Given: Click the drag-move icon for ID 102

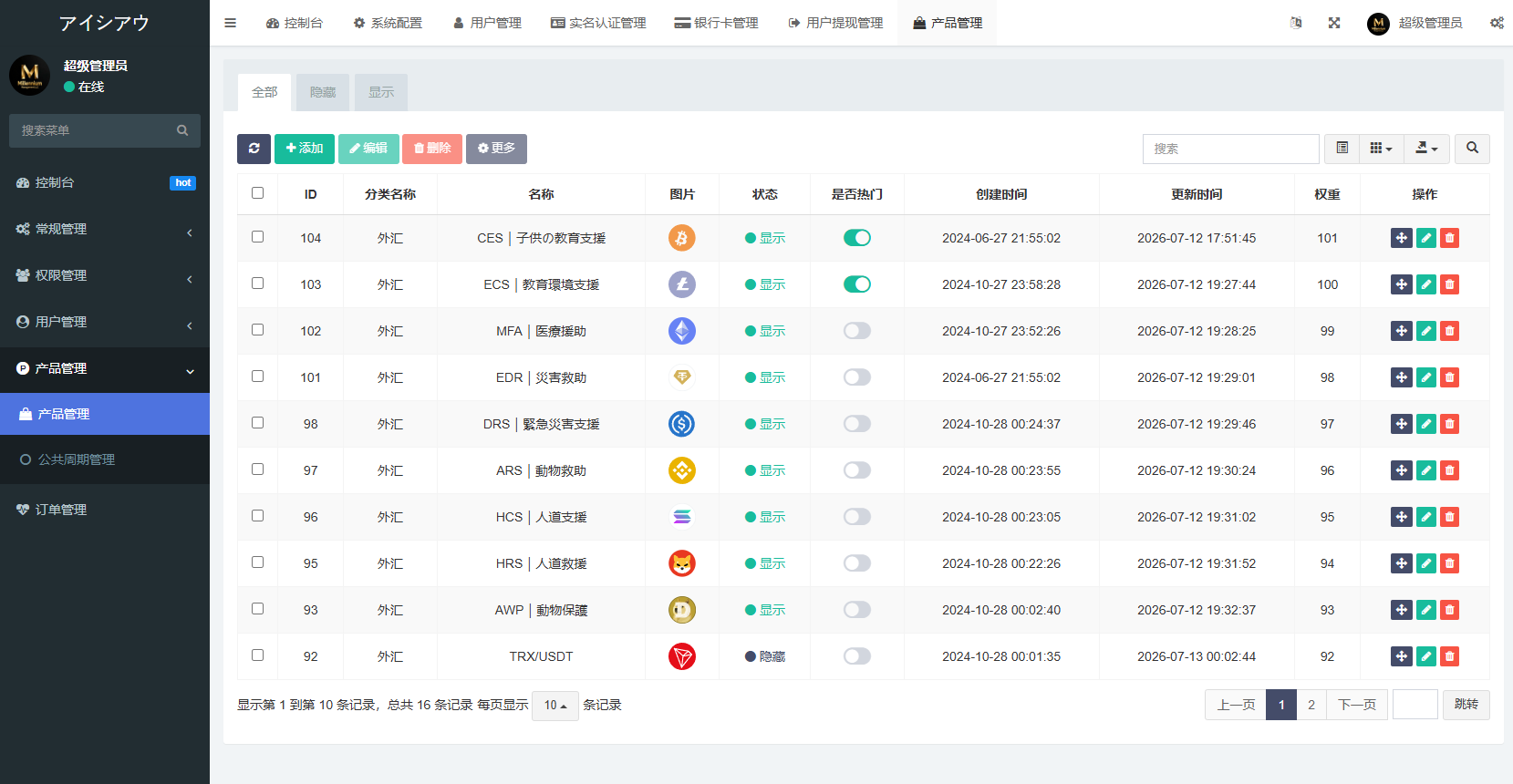Looking at the screenshot, I should [x=1402, y=331].
